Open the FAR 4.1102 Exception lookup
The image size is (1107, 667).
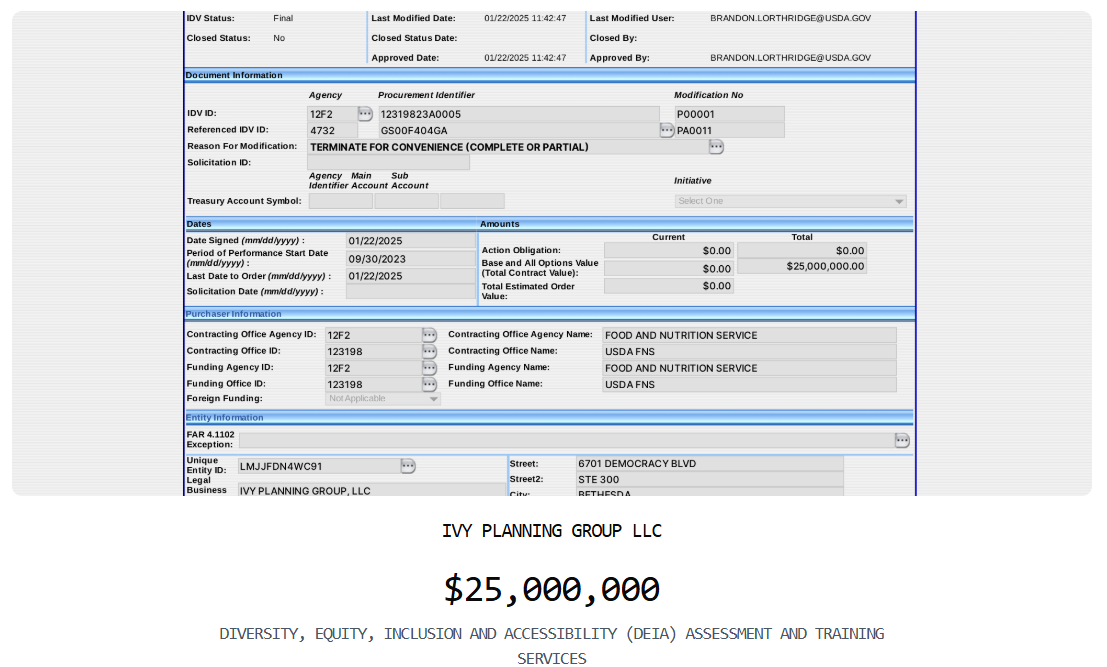901,440
